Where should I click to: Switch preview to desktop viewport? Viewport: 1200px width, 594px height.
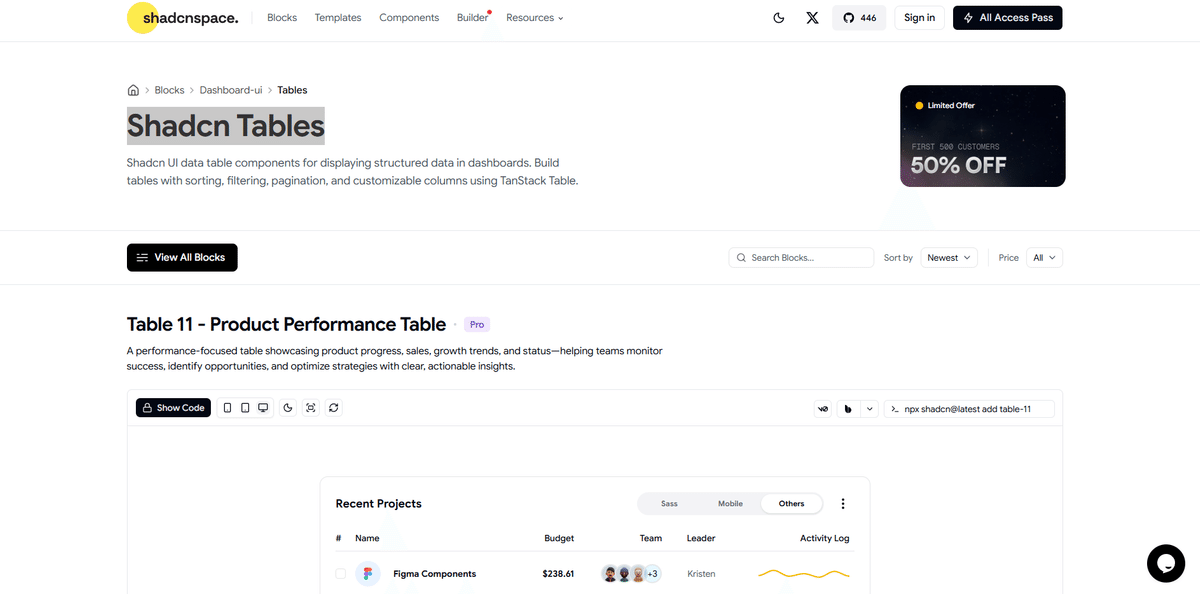[262, 407]
